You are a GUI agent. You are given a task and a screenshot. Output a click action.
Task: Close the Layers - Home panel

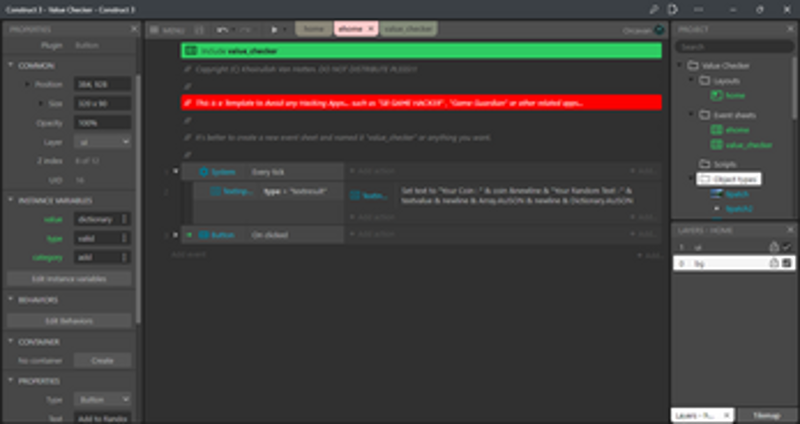coord(790,230)
